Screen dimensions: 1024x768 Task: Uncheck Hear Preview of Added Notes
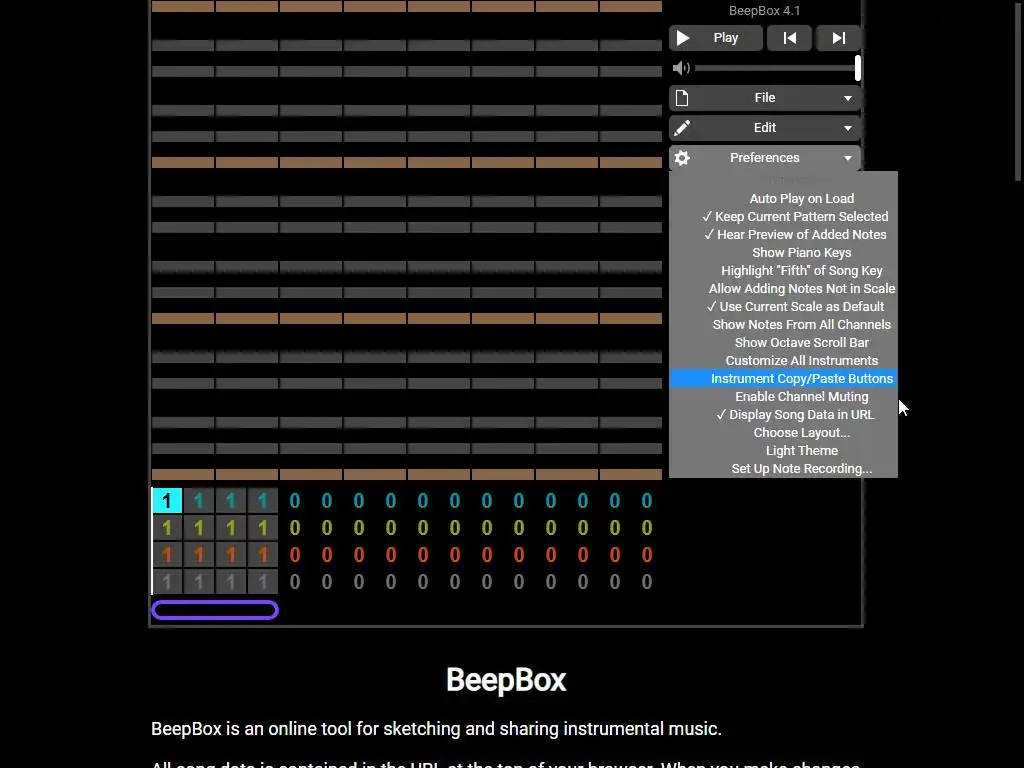pyautogui.click(x=783, y=234)
